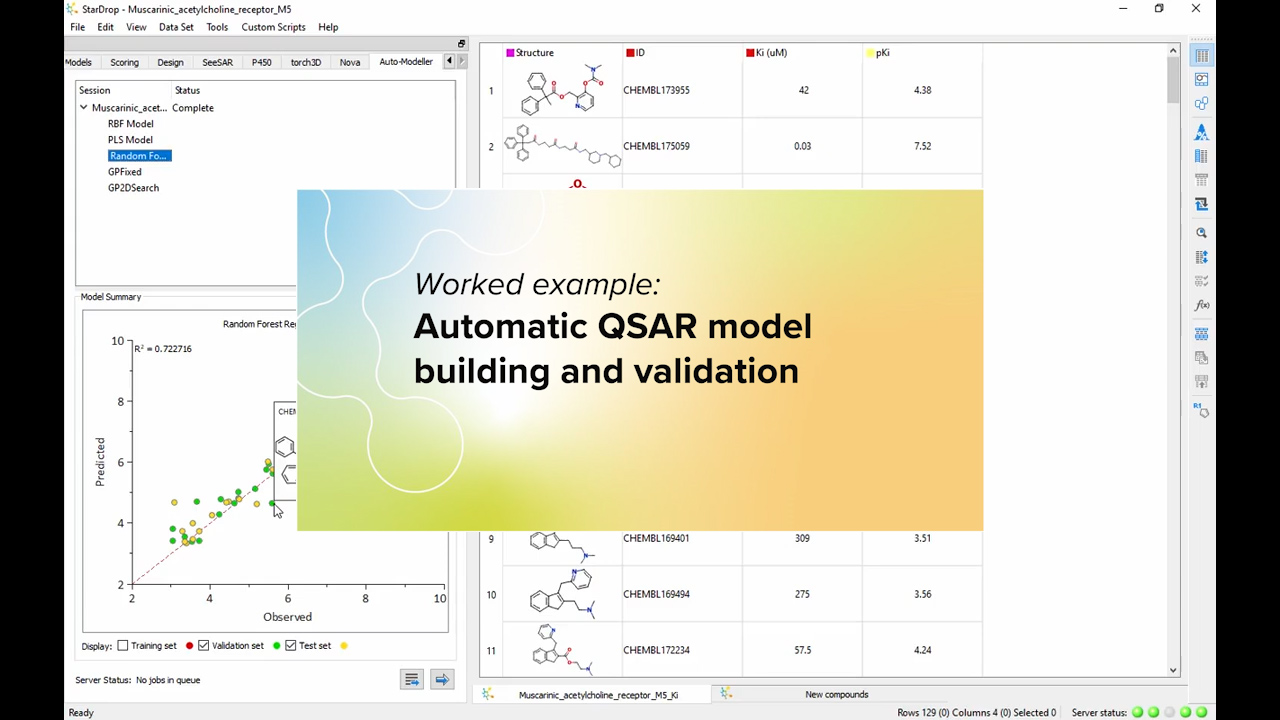The height and width of the screenshot is (720, 1280).
Task: Click the StarDrop app icon in title bar
Action: (x=72, y=9)
